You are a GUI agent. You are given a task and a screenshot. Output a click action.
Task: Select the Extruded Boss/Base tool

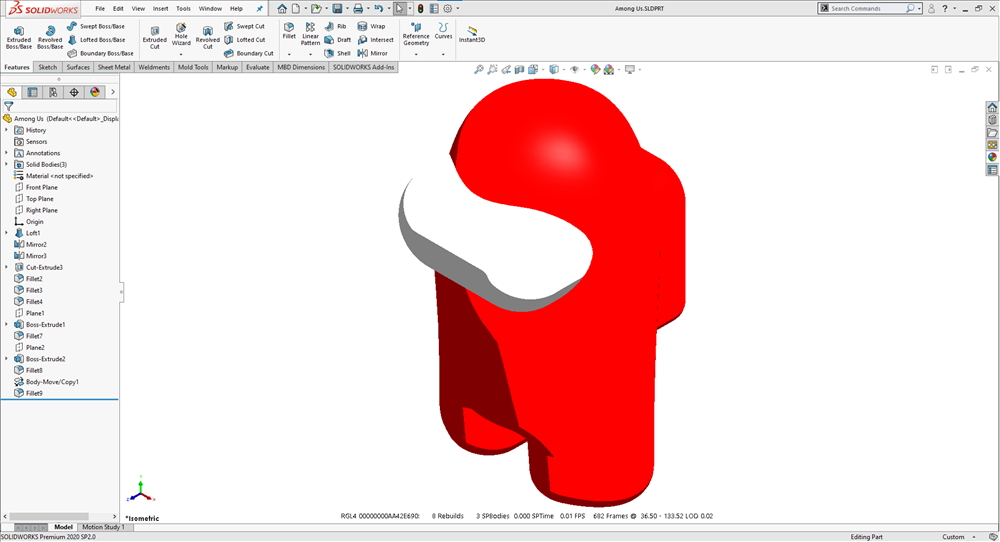18,38
